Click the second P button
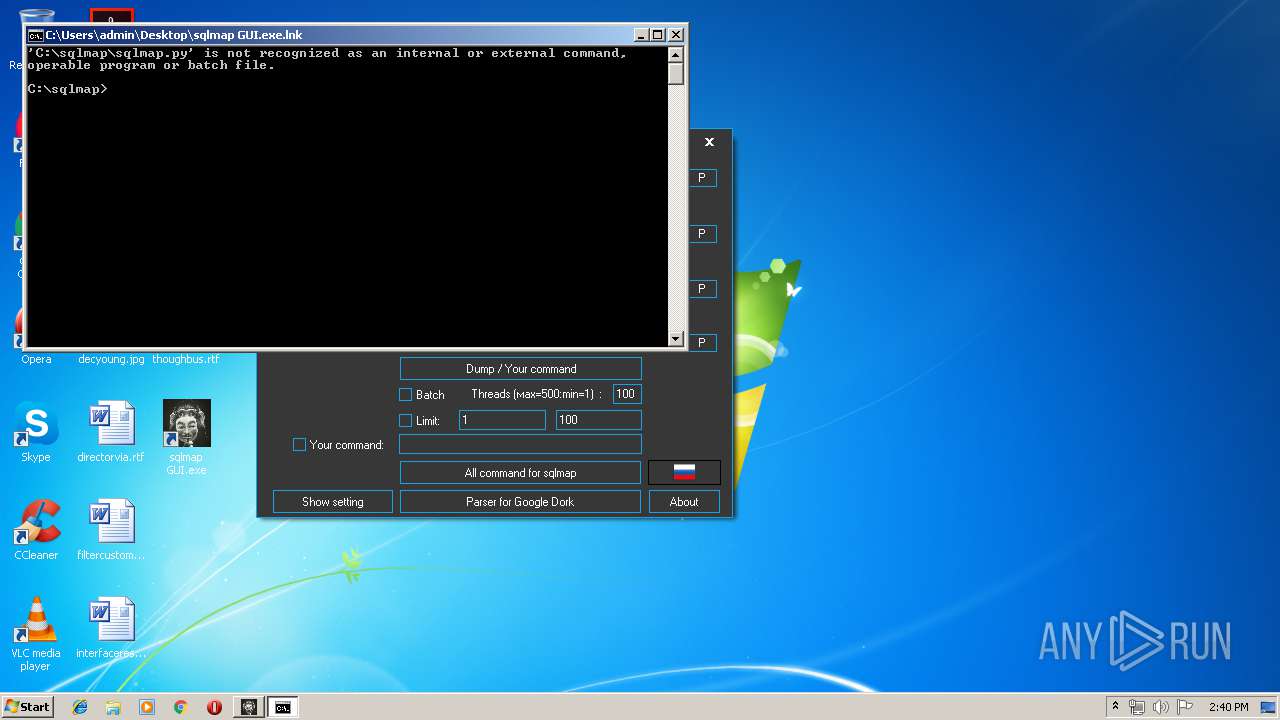The height and width of the screenshot is (720, 1280). point(702,233)
